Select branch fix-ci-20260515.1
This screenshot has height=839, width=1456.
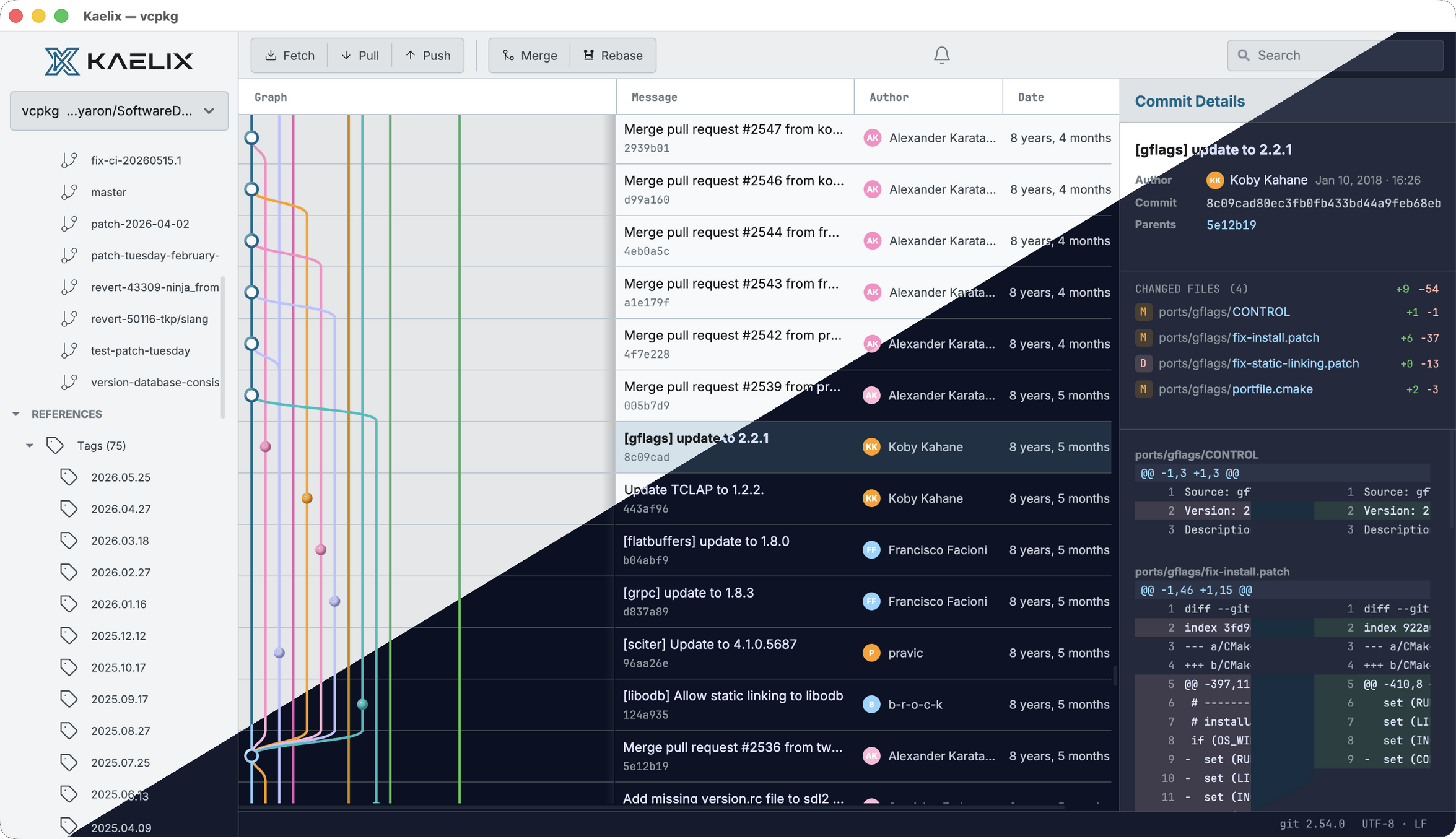pyautogui.click(x=136, y=160)
